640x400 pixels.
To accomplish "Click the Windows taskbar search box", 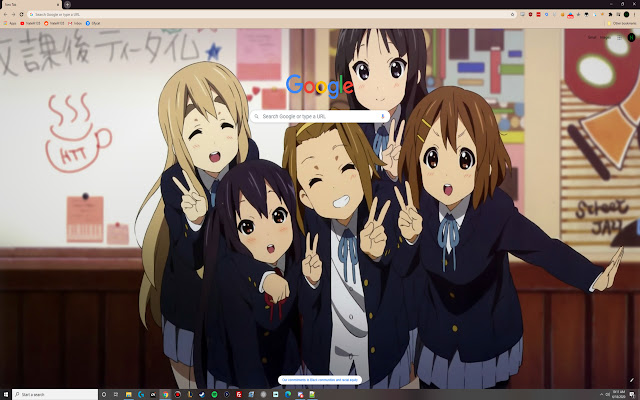I will (55, 394).
